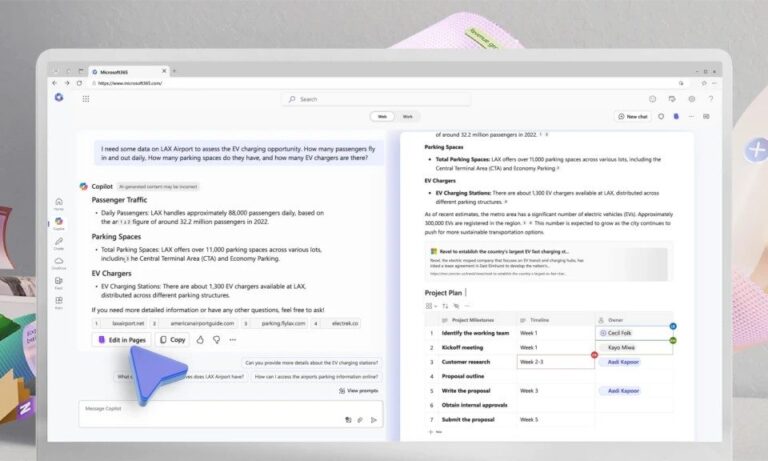
Task: Click Timeline column header
Action: (x=539, y=320)
